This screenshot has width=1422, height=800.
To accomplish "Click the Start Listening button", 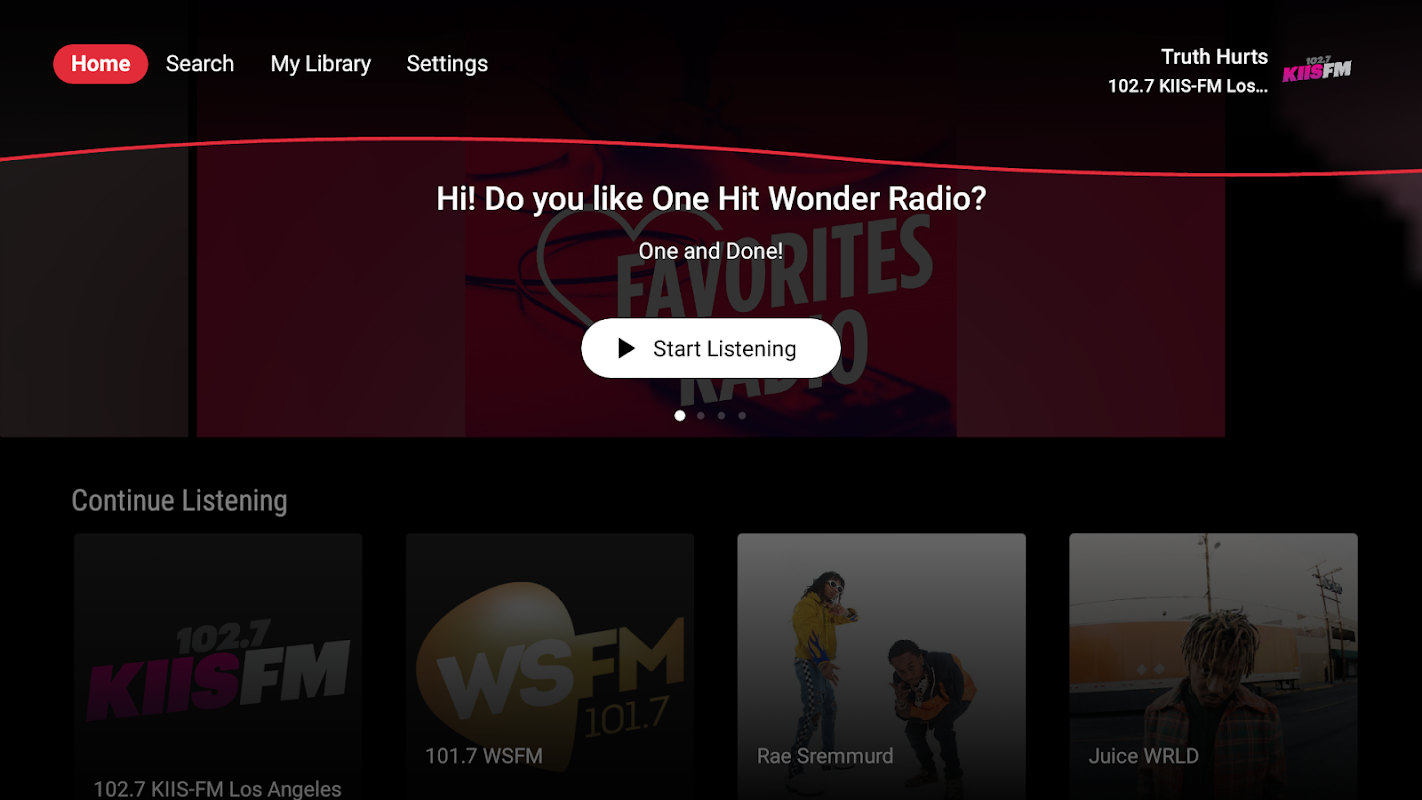I will (711, 348).
